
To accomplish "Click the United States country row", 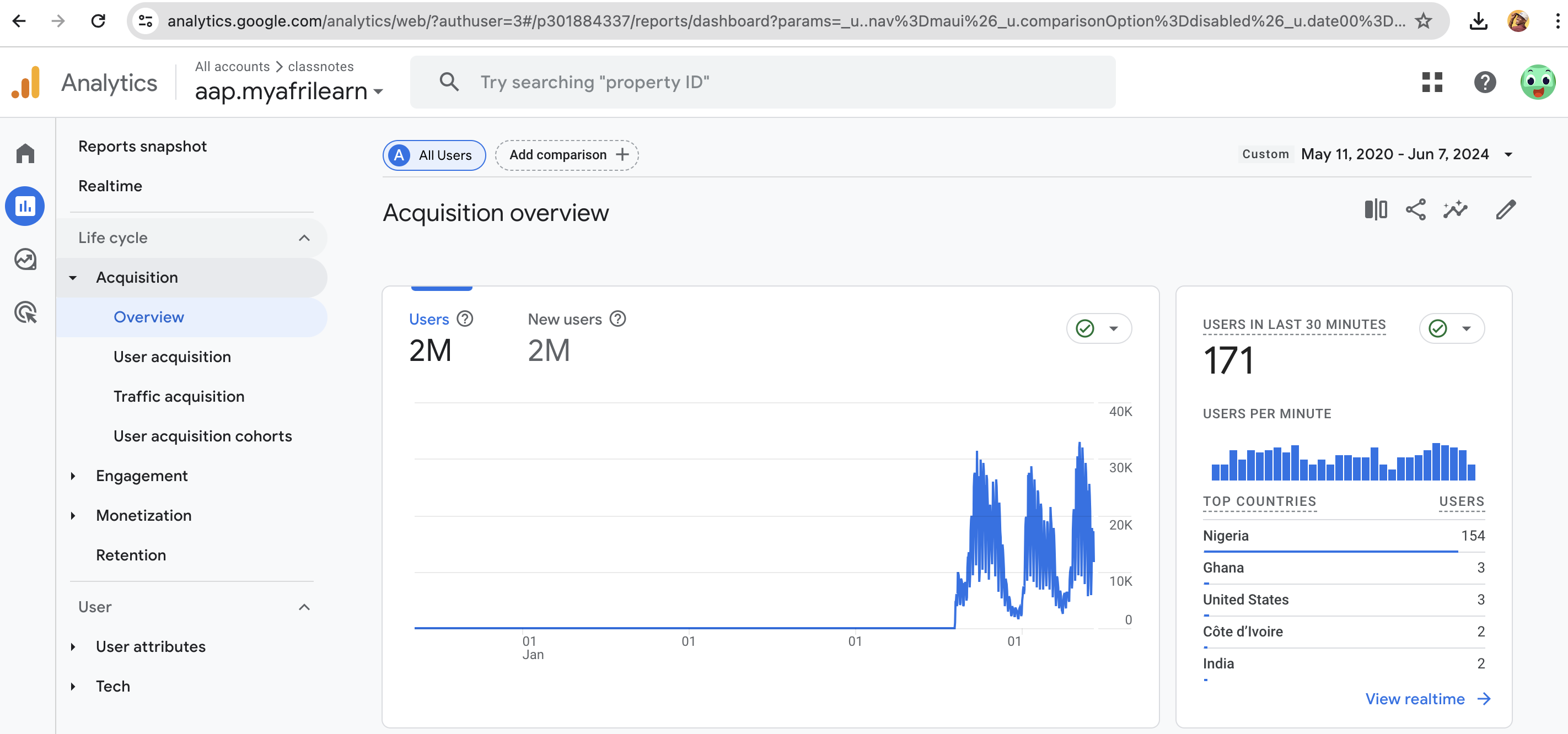I will click(x=1344, y=600).
